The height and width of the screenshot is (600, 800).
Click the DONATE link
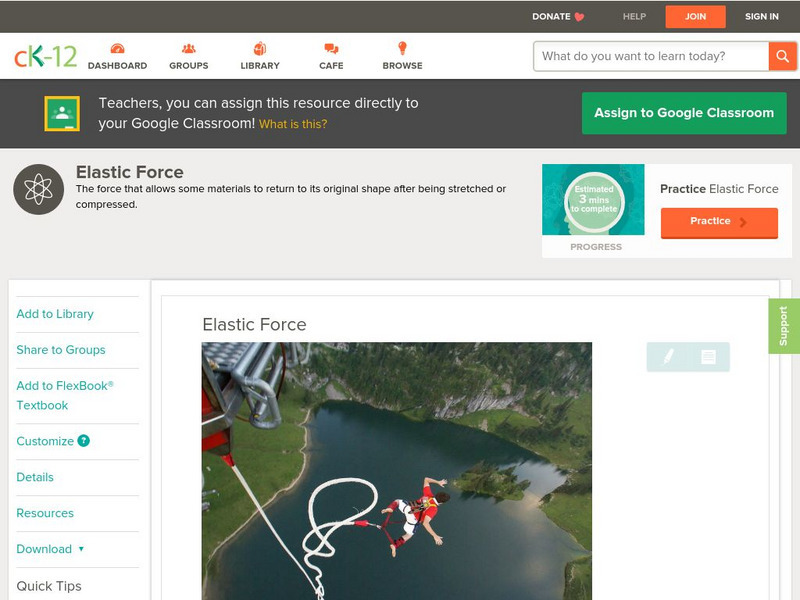[551, 17]
